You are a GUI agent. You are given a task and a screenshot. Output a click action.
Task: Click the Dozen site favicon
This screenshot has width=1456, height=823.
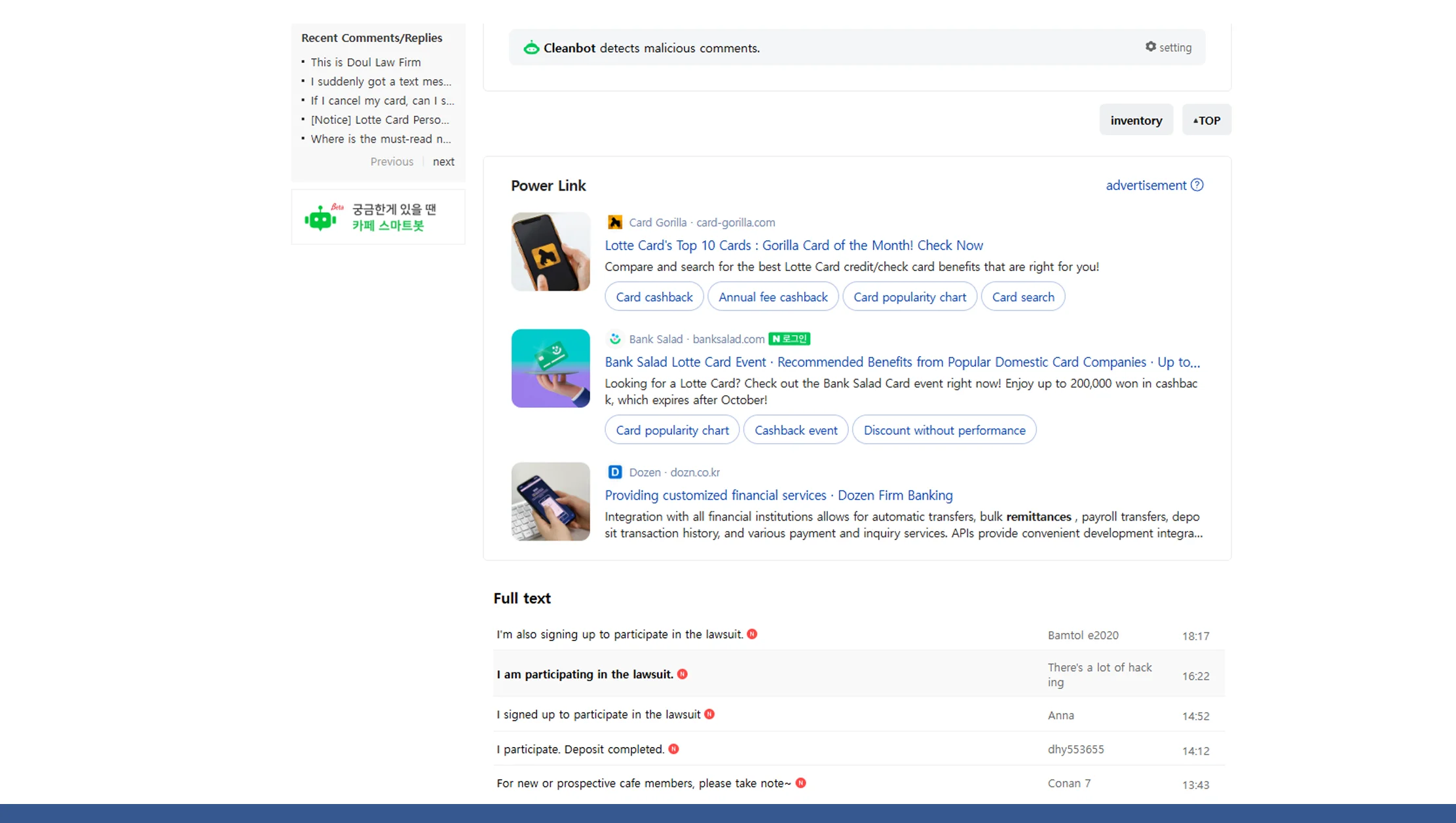pyautogui.click(x=614, y=471)
